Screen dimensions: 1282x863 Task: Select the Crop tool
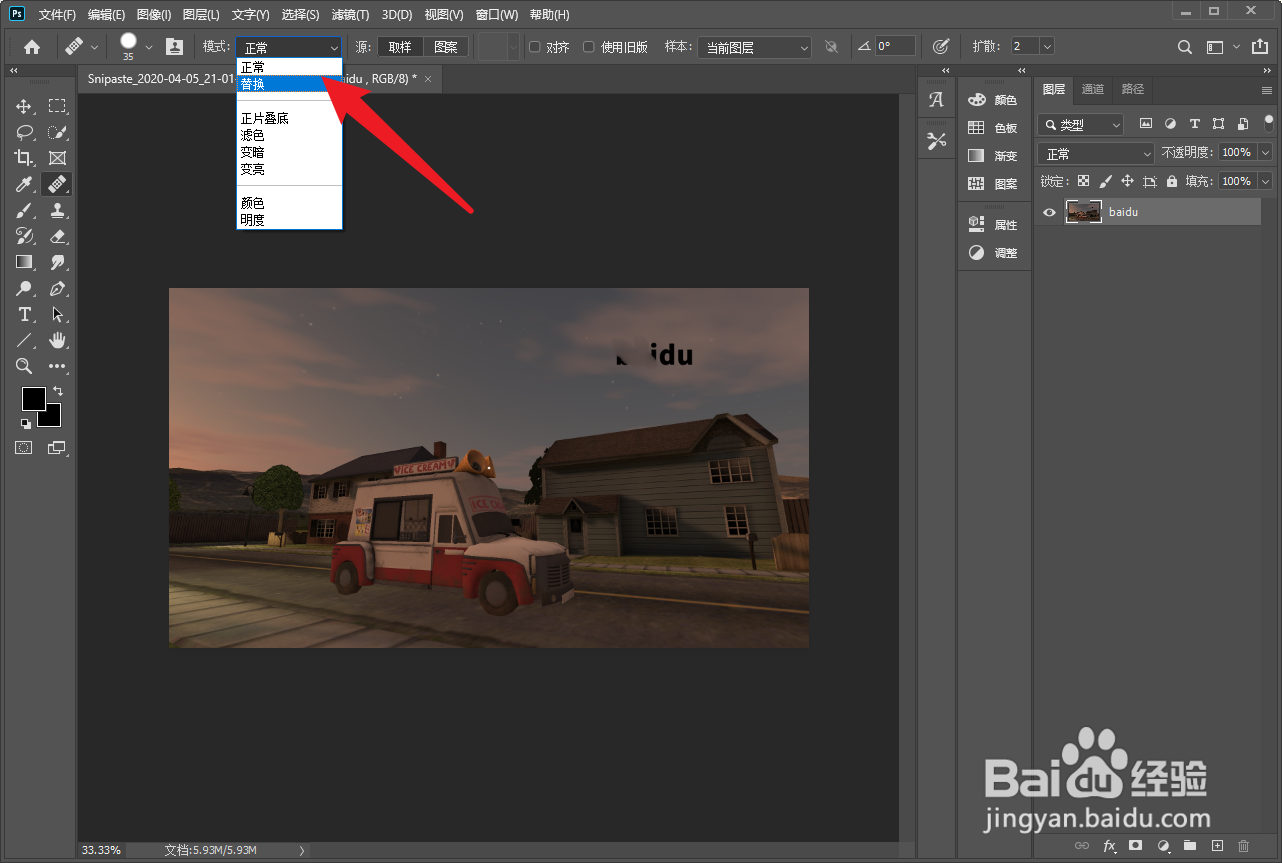coord(24,158)
